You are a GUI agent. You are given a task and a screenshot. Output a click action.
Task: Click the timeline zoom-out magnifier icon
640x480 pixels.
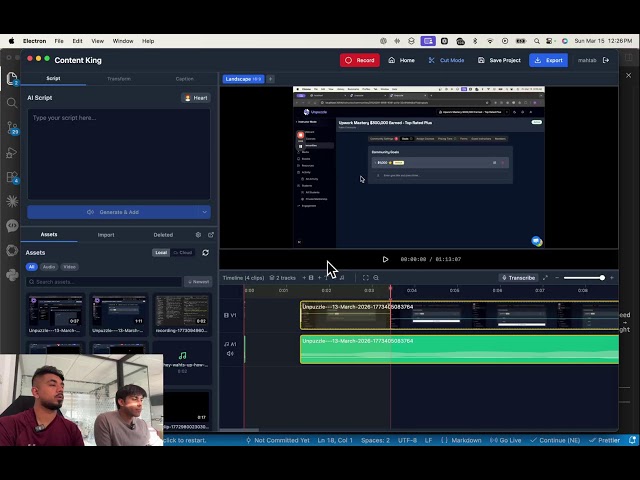(x=376, y=278)
